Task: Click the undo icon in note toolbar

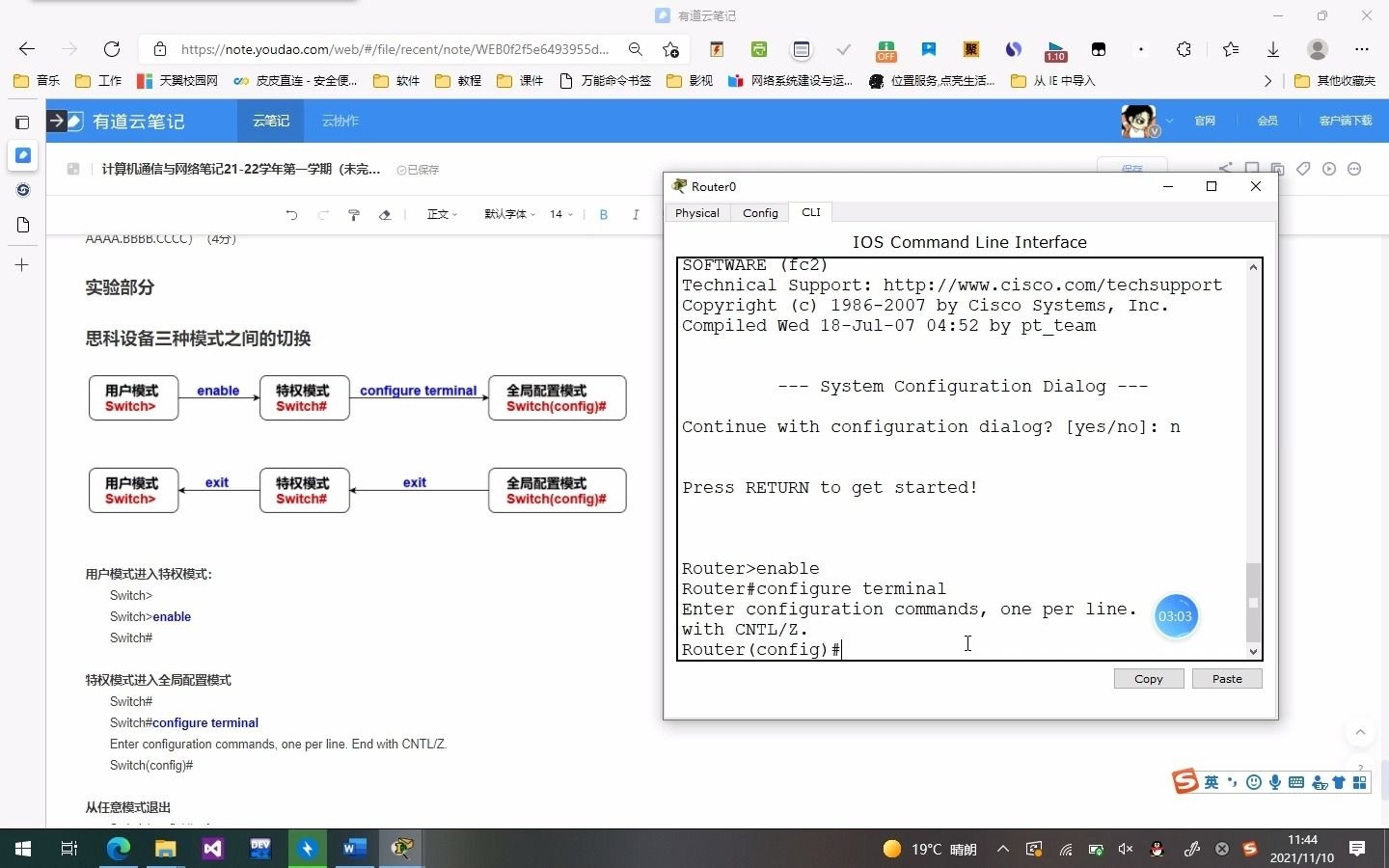Action: point(291,214)
